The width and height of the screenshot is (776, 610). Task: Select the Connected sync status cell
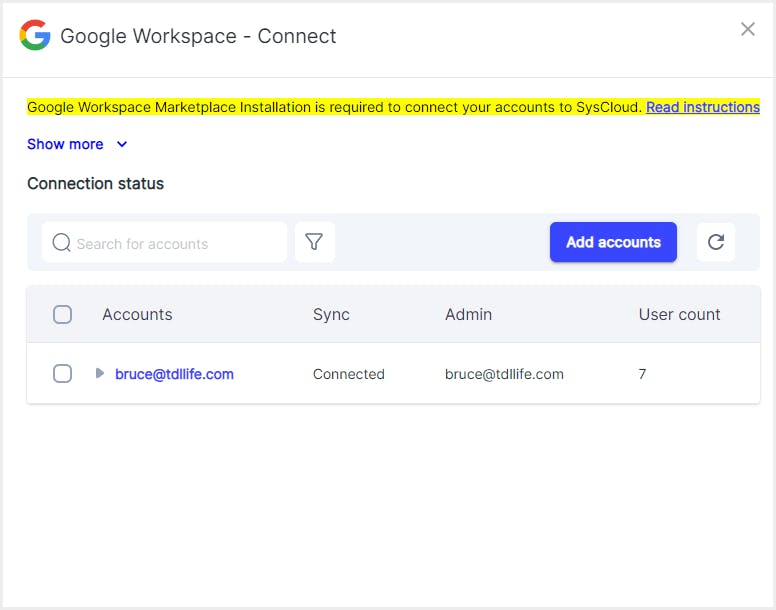[x=348, y=374]
